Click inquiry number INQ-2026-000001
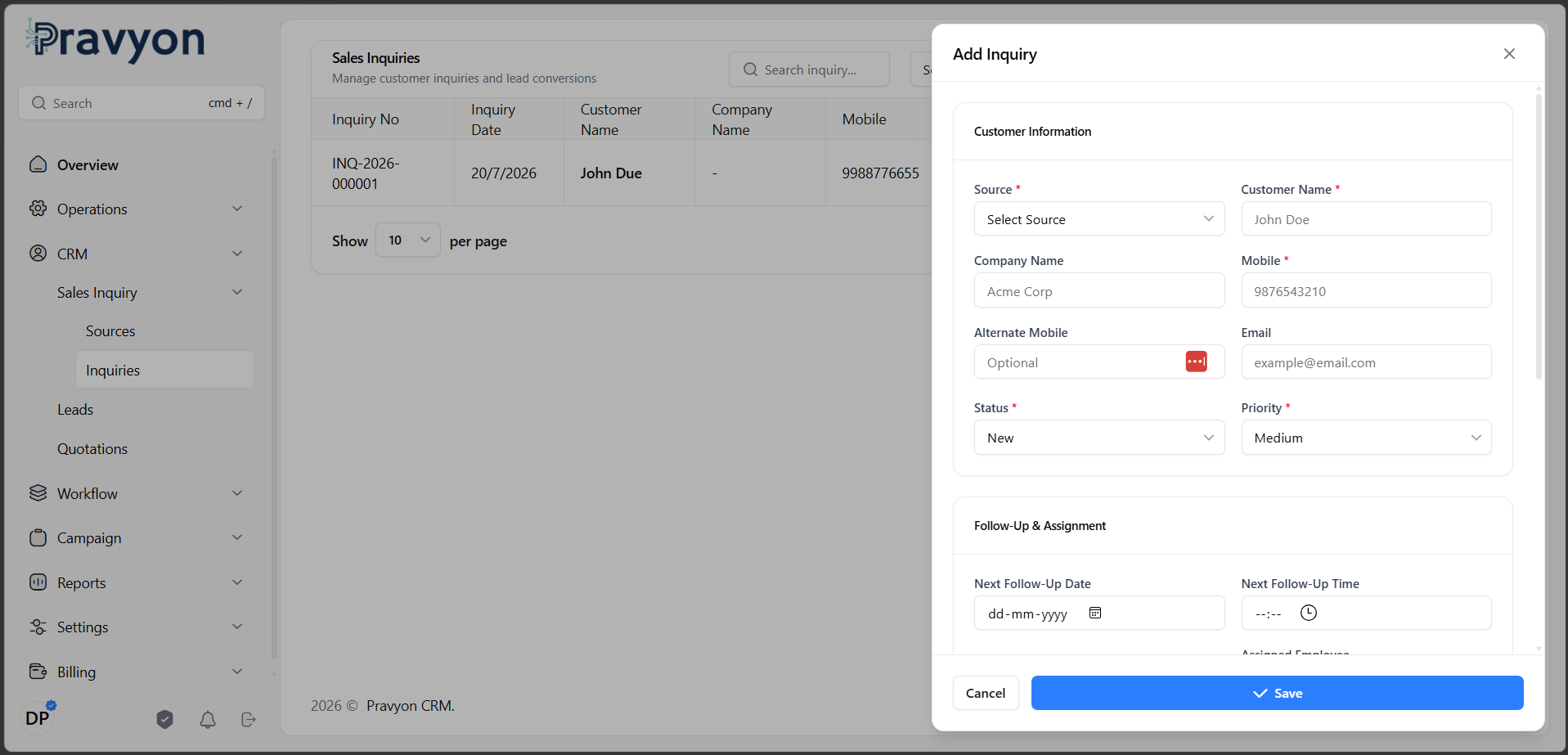Image resolution: width=1568 pixels, height=755 pixels. 366,173
